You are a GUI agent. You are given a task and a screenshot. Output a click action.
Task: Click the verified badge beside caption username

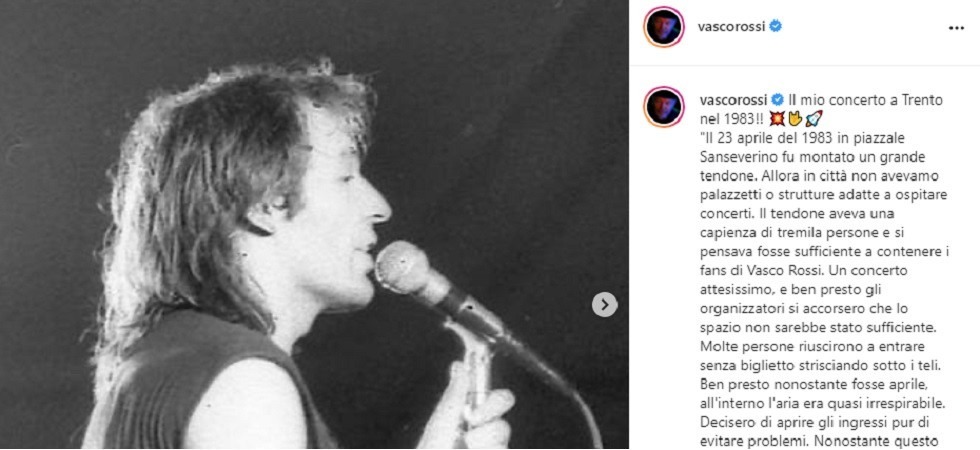tap(777, 100)
